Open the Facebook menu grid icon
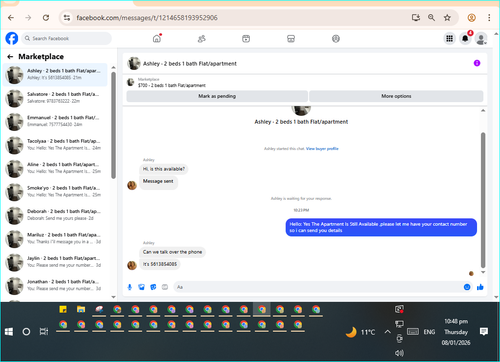This screenshot has height=362, width=500. 449,39
